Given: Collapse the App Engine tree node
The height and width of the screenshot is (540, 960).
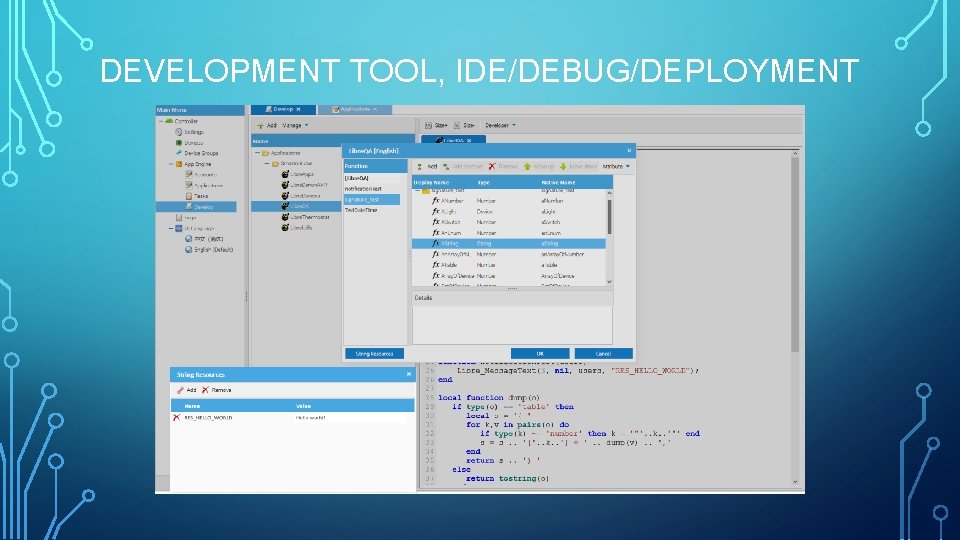Looking at the screenshot, I should (x=170, y=164).
